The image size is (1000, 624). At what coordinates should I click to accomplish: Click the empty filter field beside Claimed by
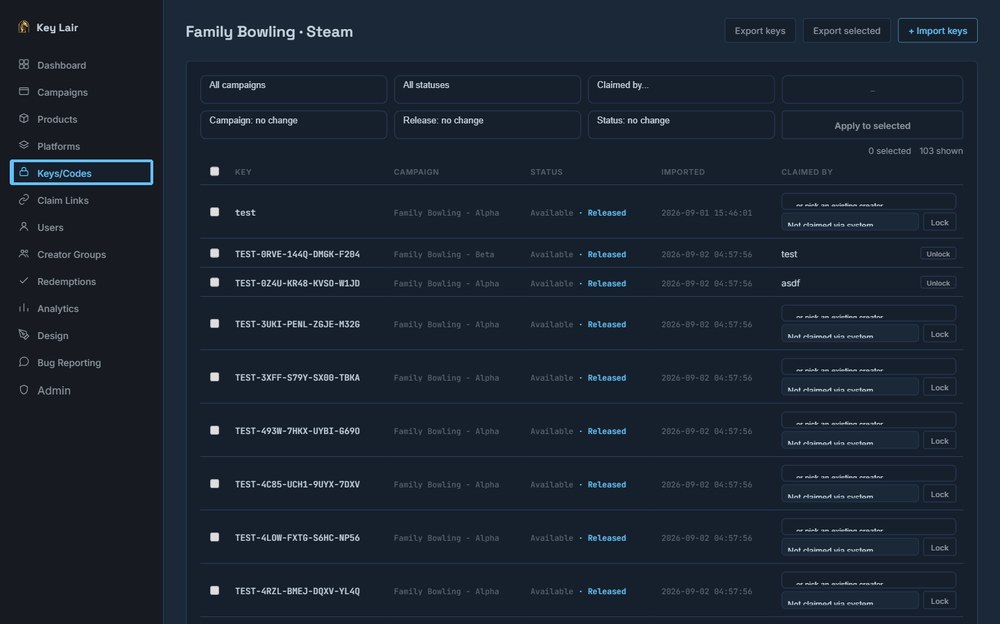click(x=872, y=89)
